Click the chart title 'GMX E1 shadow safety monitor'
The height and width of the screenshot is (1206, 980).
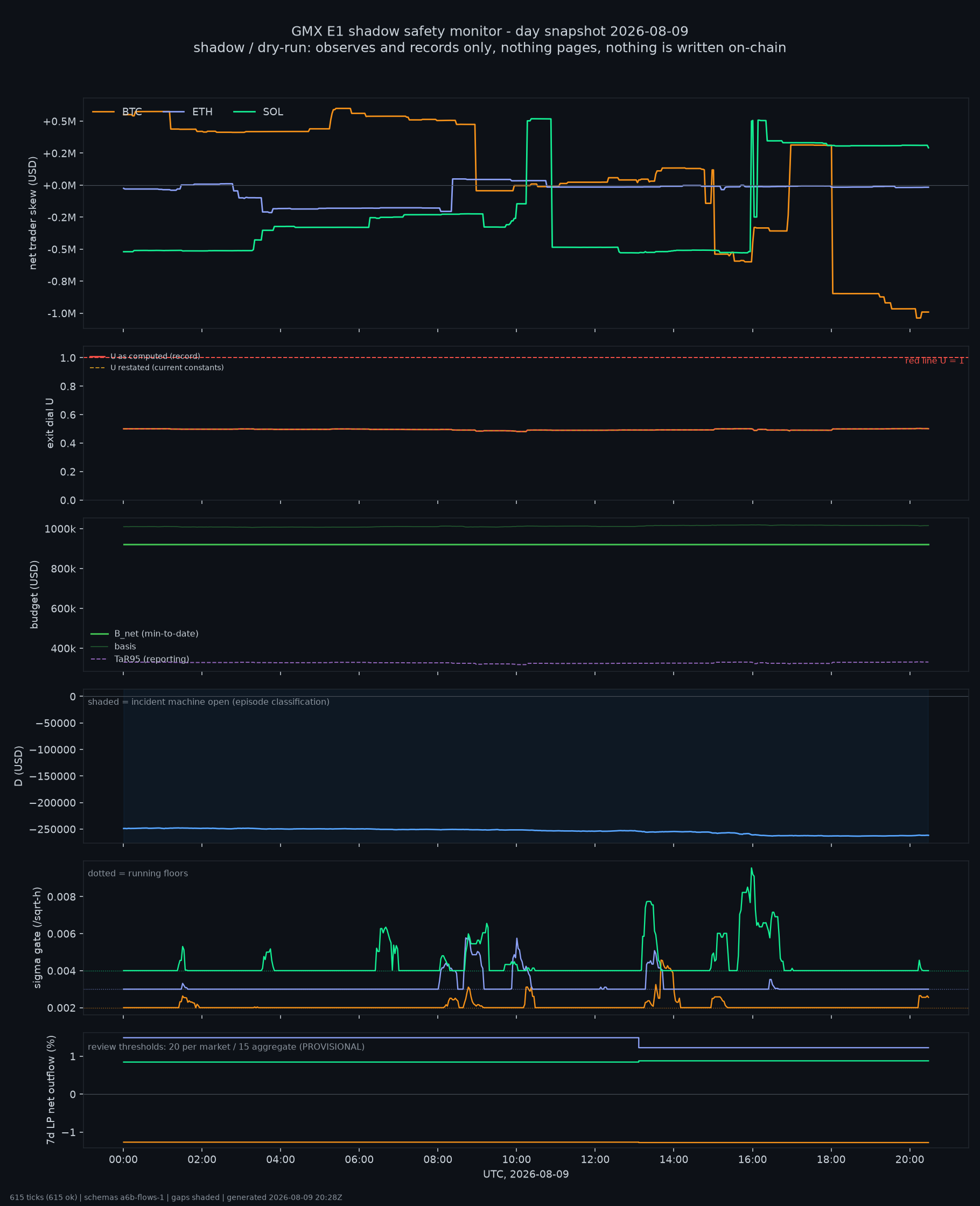(489, 31)
